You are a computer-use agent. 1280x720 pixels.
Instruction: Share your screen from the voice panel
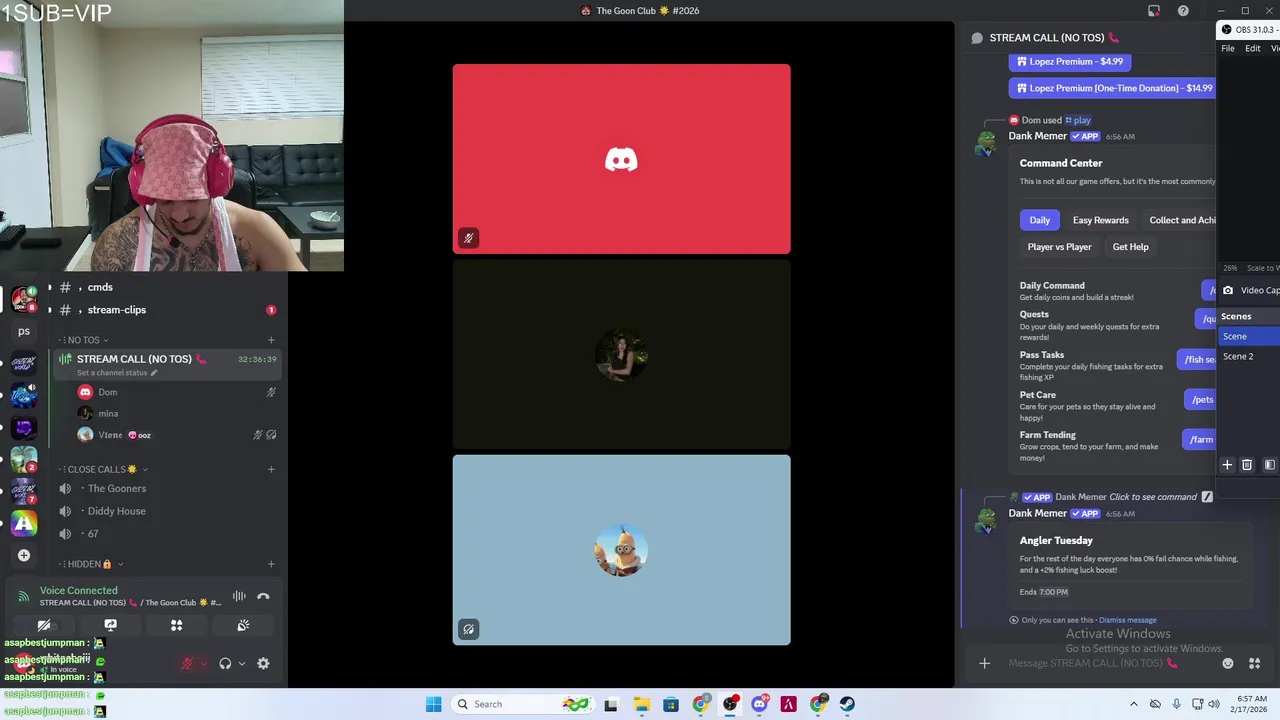[110, 626]
